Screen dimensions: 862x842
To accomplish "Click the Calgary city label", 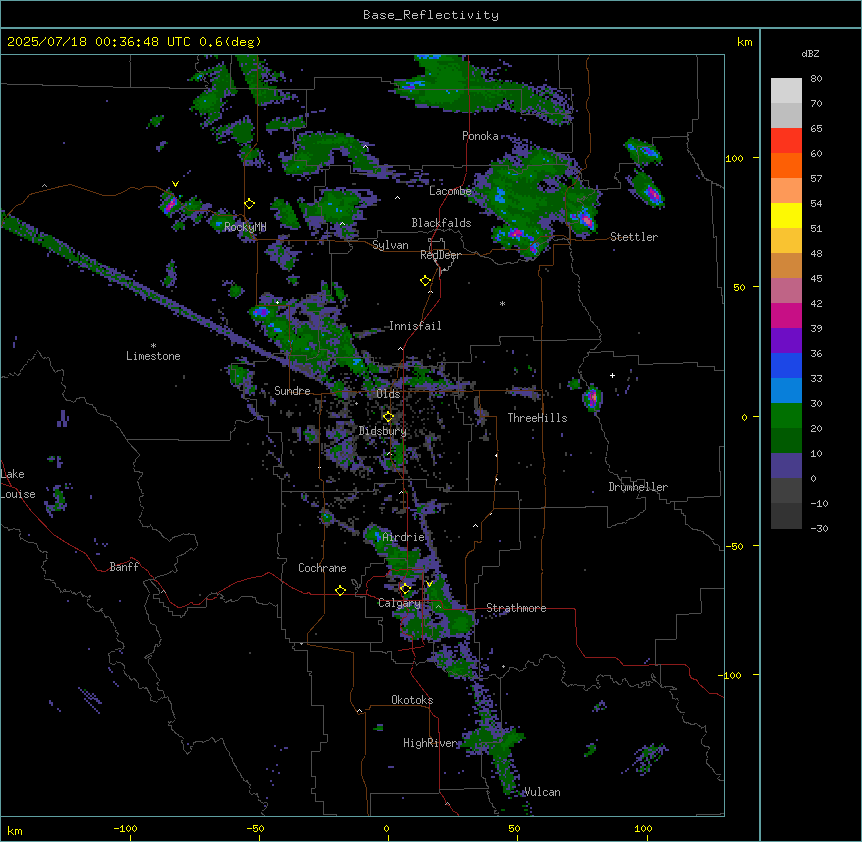I will click(x=399, y=603).
